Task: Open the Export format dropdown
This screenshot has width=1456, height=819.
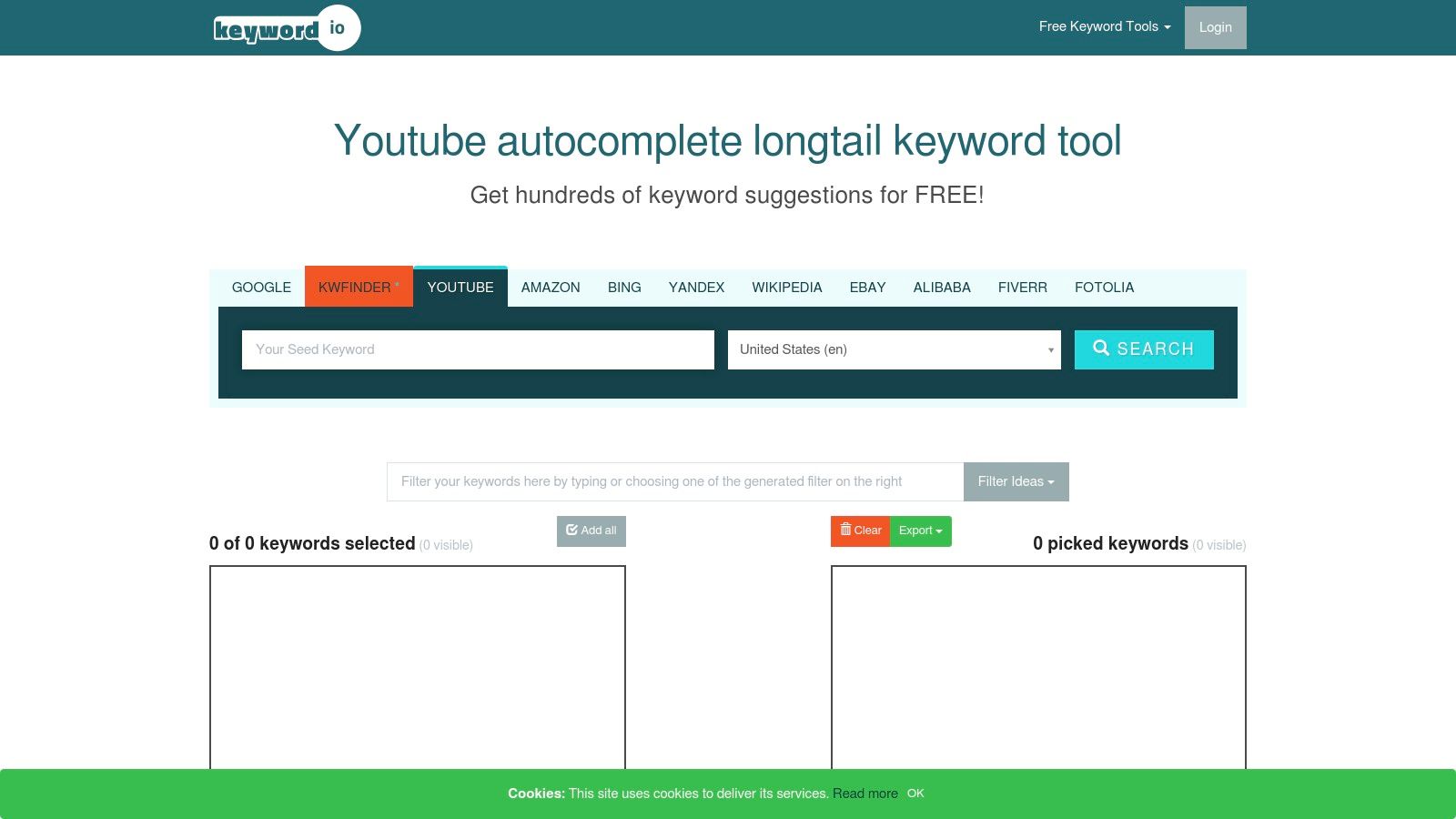Action: 920,531
